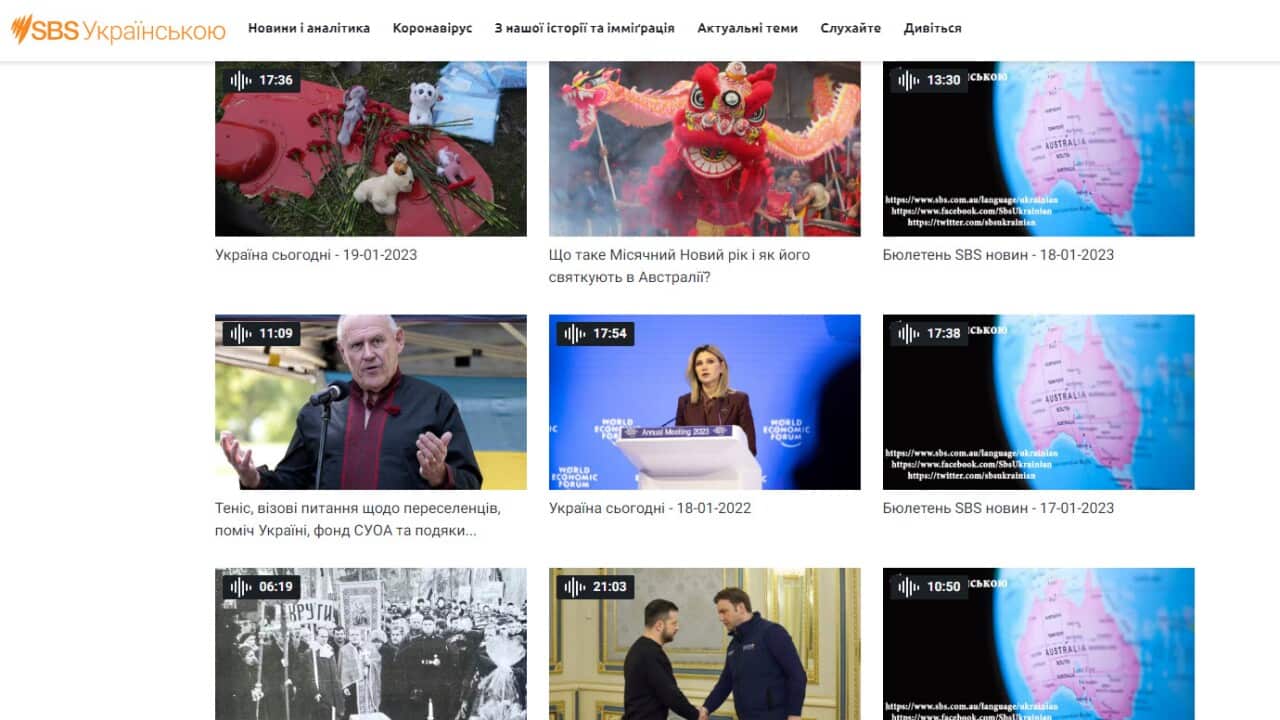Click Дивіться in the top menu
This screenshot has height=720, width=1280.
tap(933, 28)
